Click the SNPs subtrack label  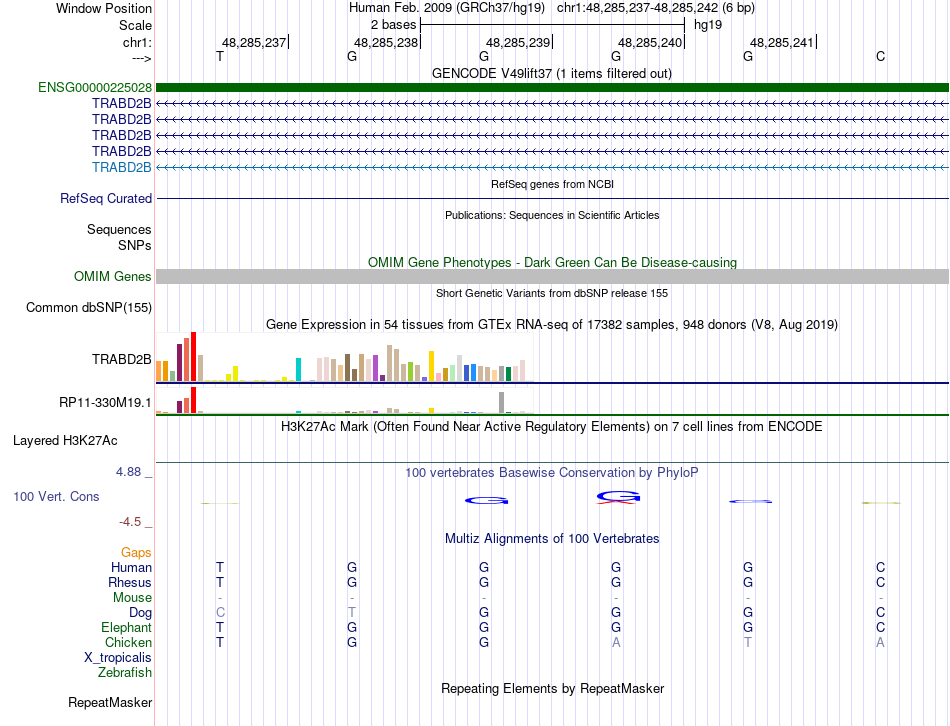tap(135, 245)
